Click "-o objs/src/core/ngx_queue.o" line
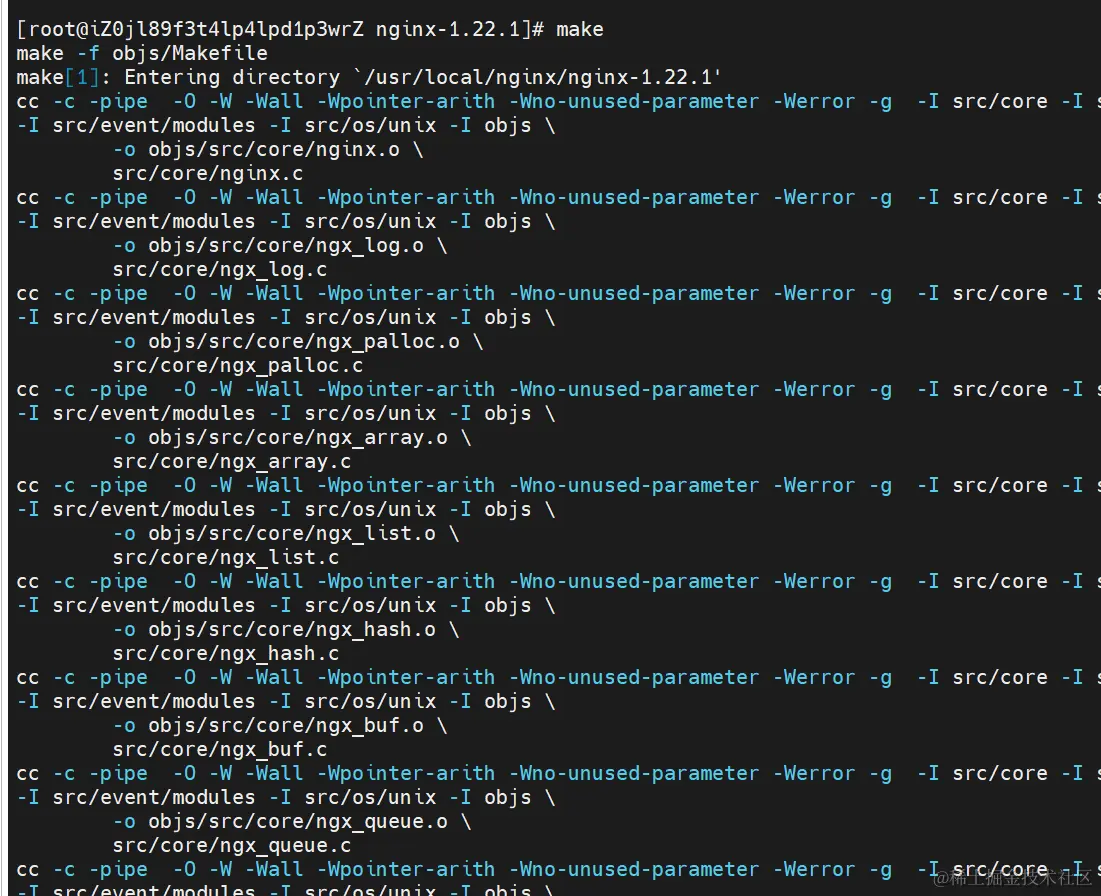1101x896 pixels. pyautogui.click(x=292, y=822)
